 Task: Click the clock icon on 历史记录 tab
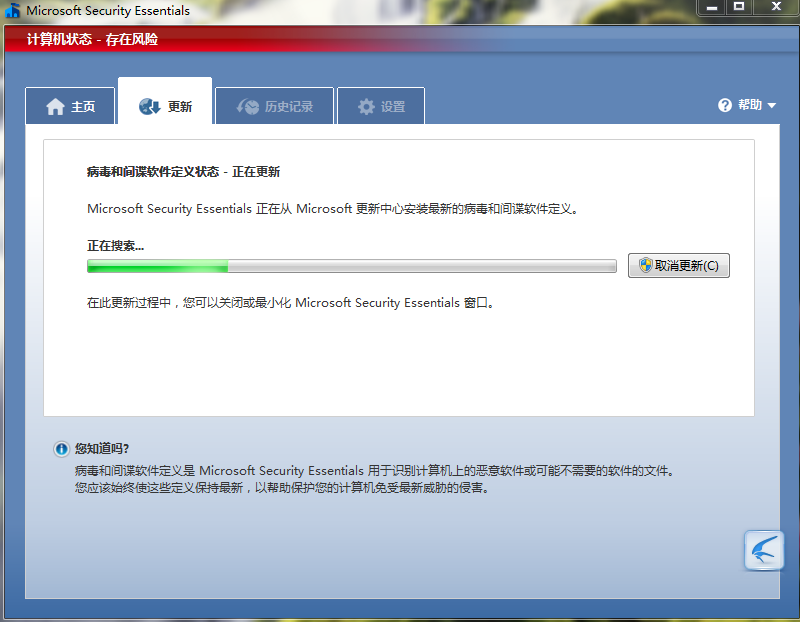pyautogui.click(x=247, y=107)
